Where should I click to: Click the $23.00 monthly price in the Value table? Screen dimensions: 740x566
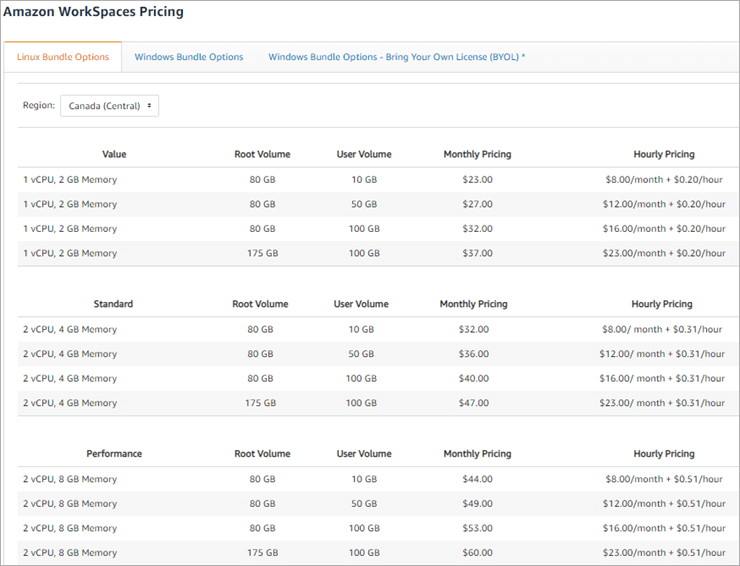[x=477, y=180]
